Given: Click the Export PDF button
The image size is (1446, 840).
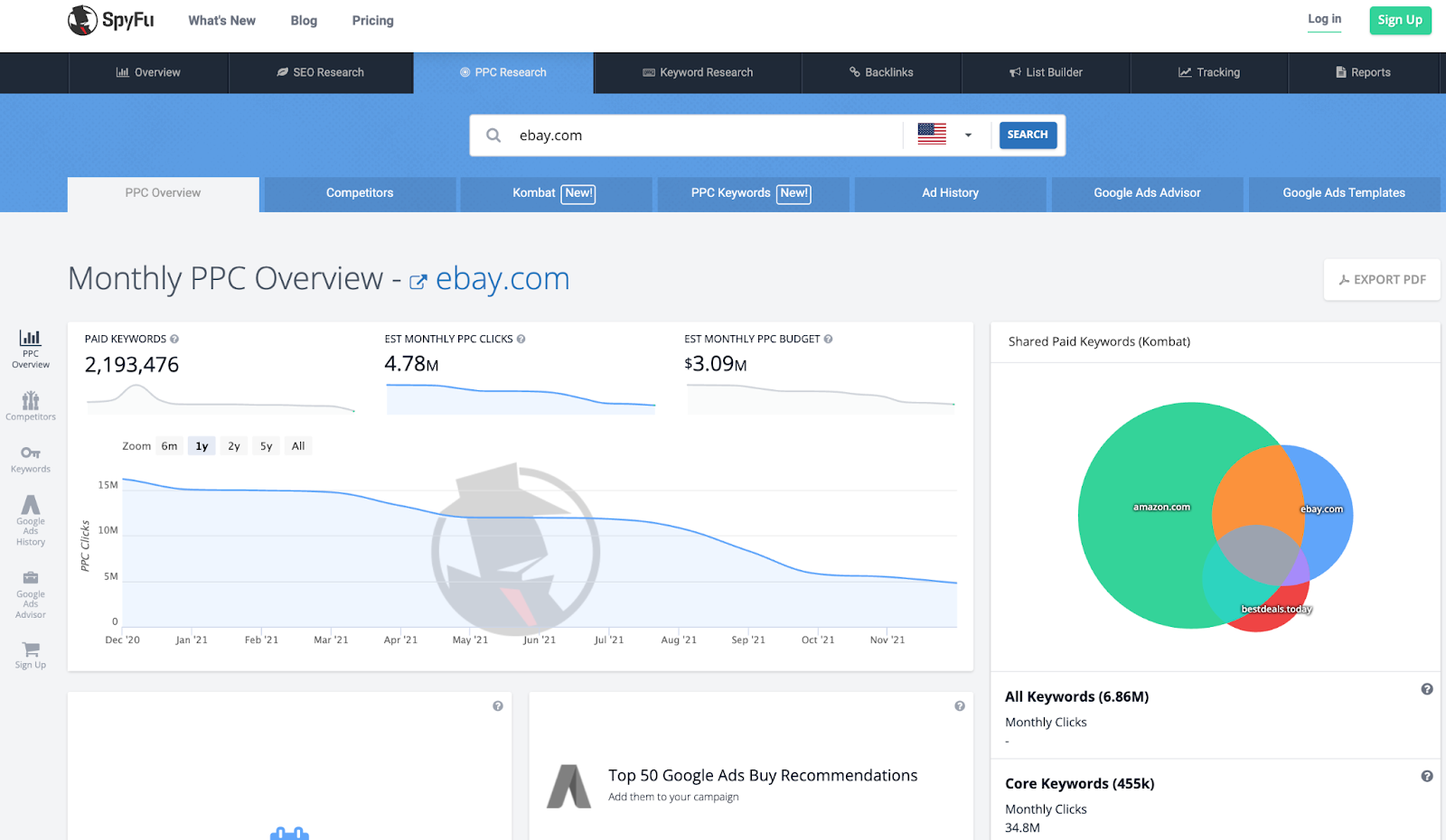Looking at the screenshot, I should 1381,279.
